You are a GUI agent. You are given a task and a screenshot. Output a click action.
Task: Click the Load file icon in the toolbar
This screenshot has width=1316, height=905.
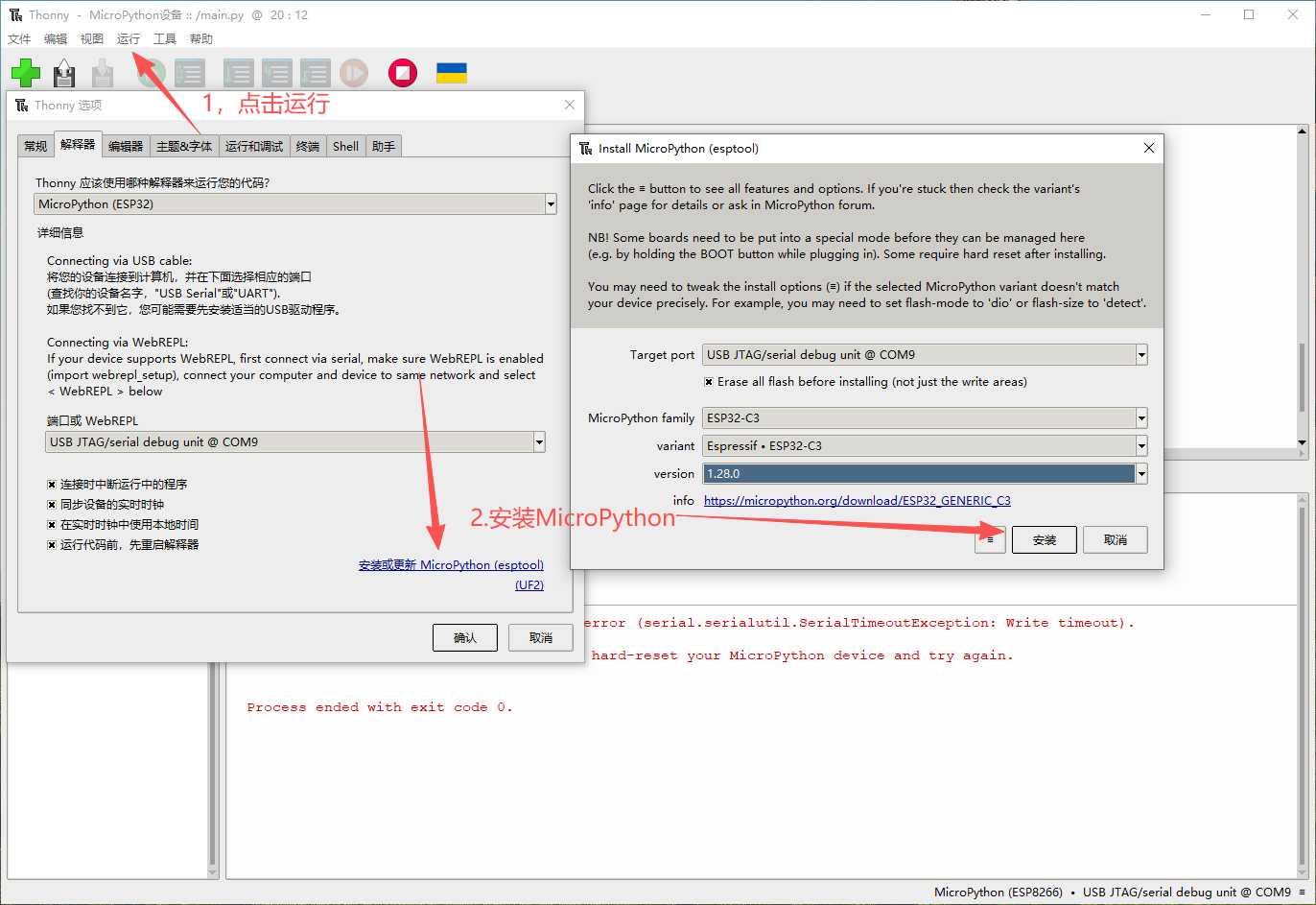pyautogui.click(x=64, y=73)
